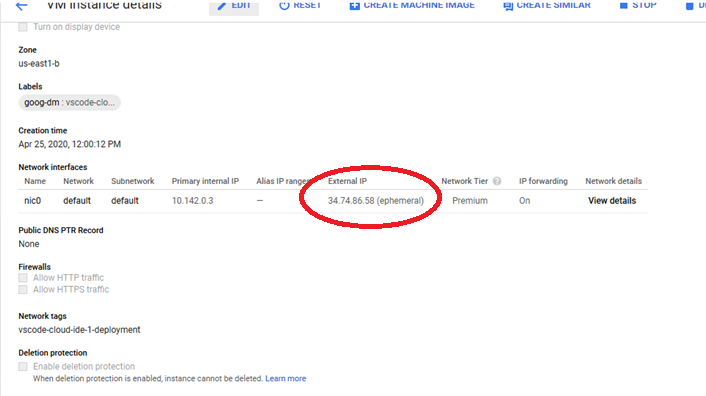Viewport: 706px width, 396px height.
Task: Click the EDIT button label
Action: [241, 5]
